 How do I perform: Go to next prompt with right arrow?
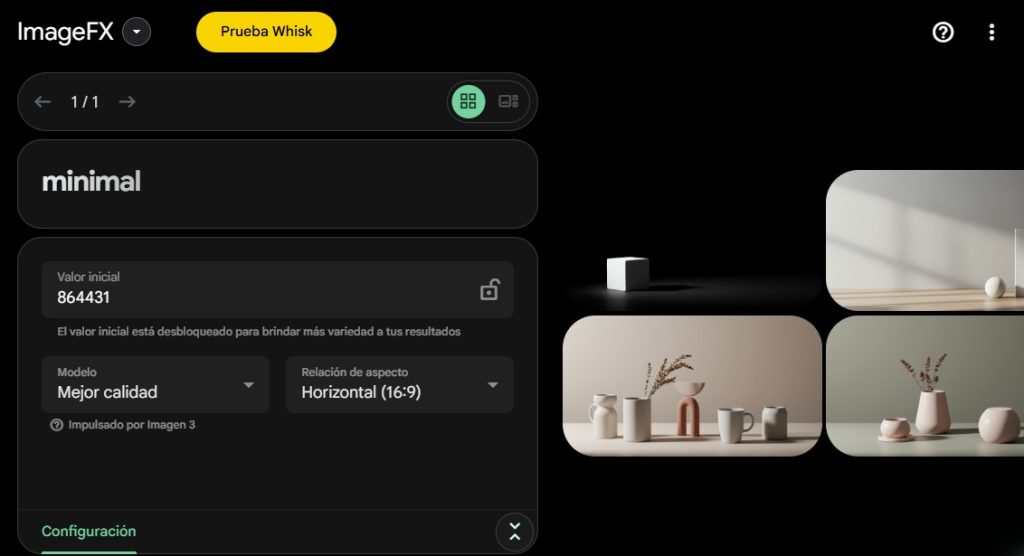point(127,102)
